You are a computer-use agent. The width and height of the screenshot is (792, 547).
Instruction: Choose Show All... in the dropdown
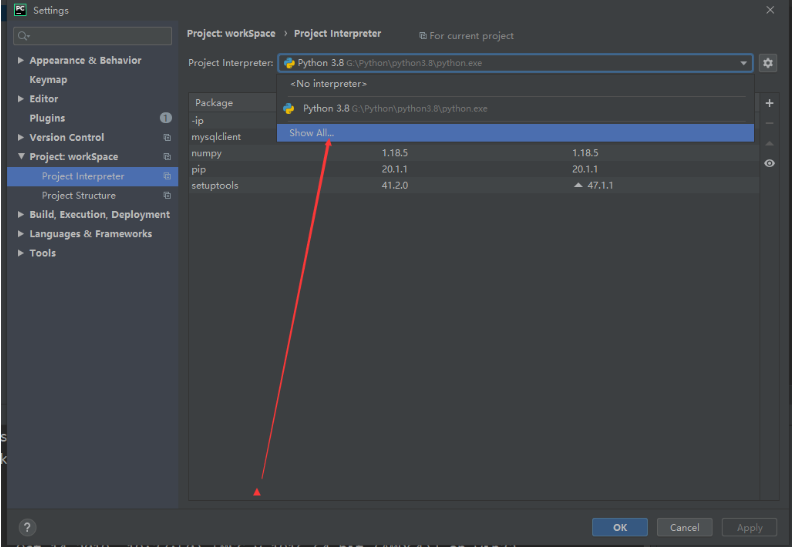515,133
